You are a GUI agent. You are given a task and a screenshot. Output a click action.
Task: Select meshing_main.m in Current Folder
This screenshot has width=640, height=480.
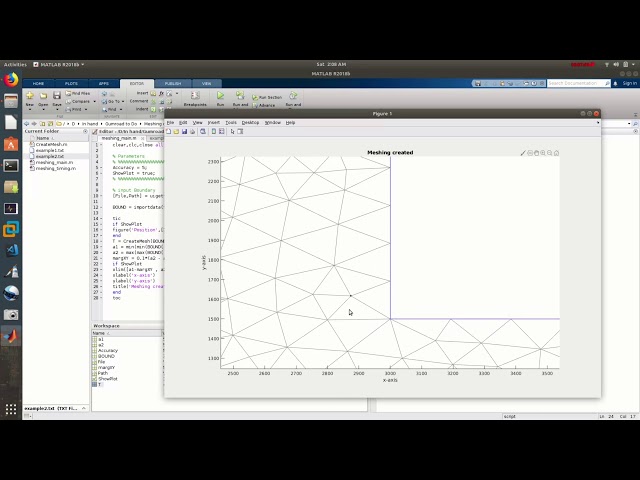click(x=54, y=162)
